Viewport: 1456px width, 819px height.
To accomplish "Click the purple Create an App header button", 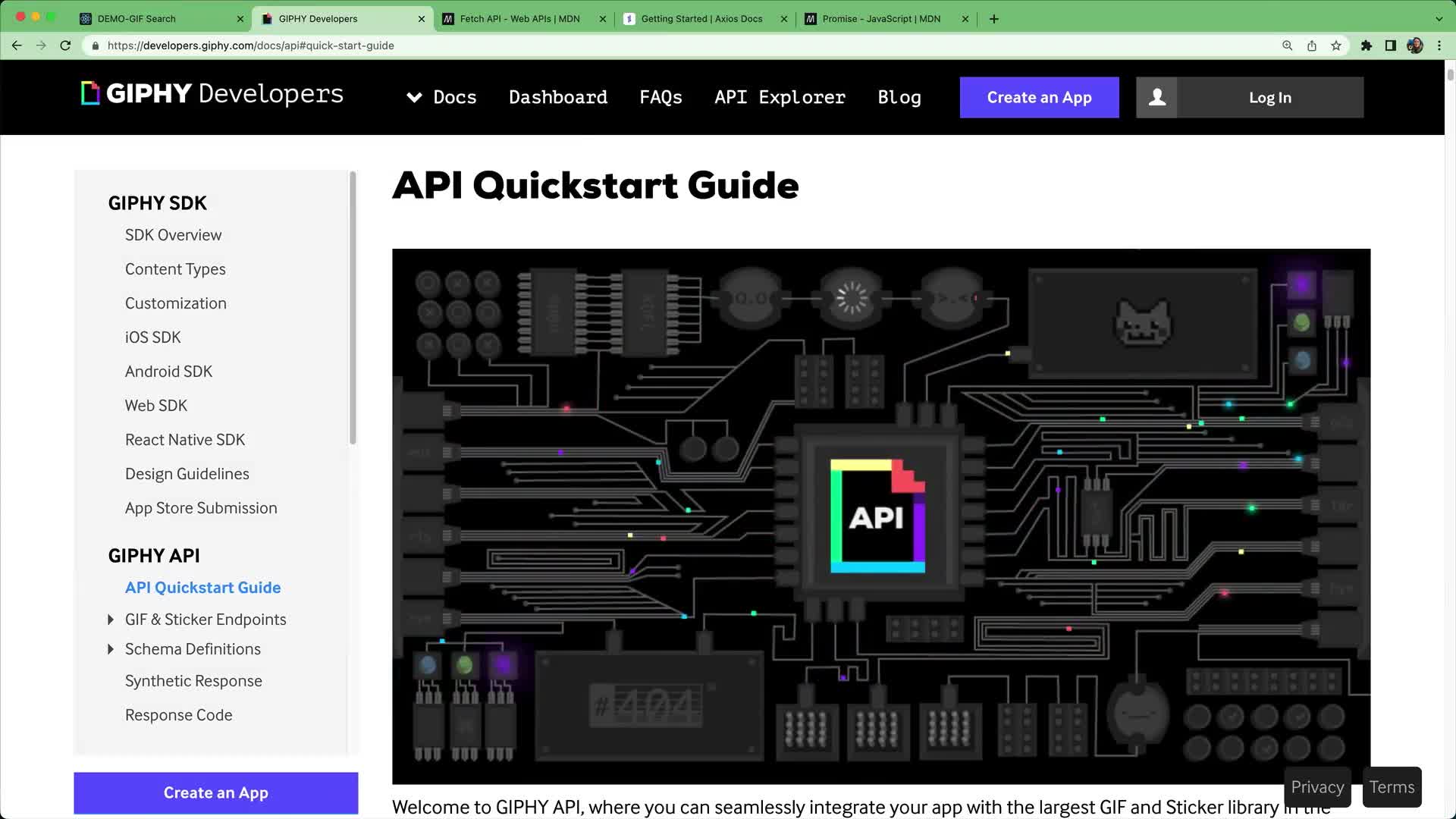I will [1039, 97].
